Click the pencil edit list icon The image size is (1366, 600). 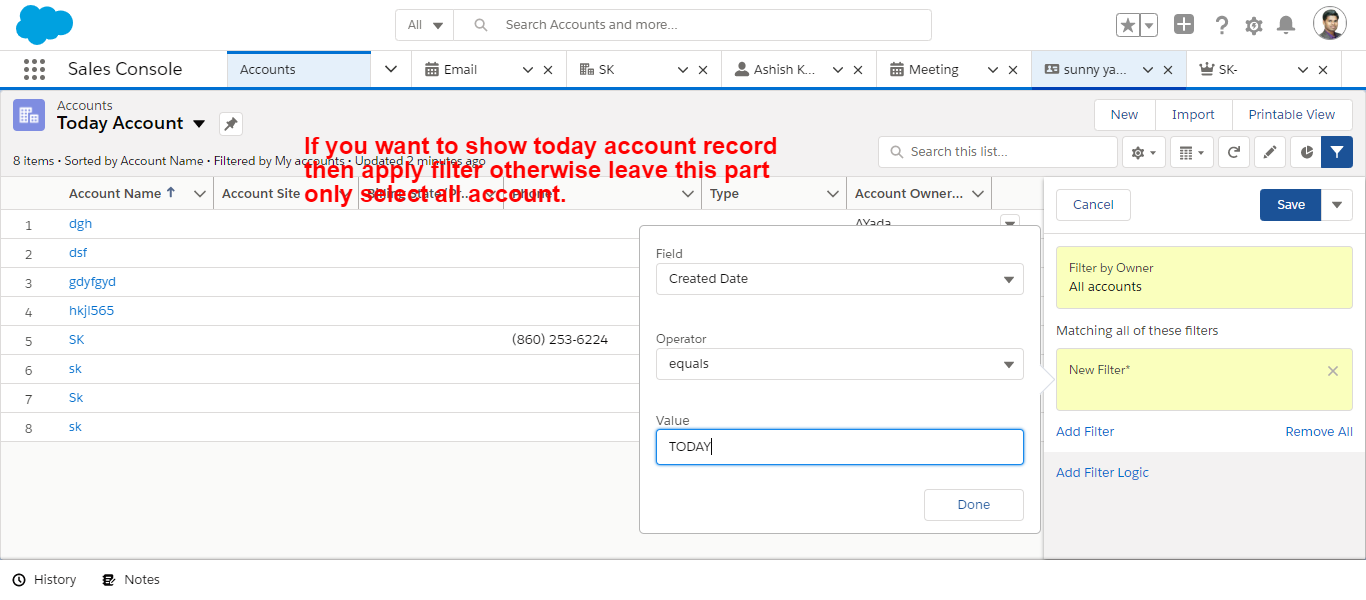pos(1270,152)
